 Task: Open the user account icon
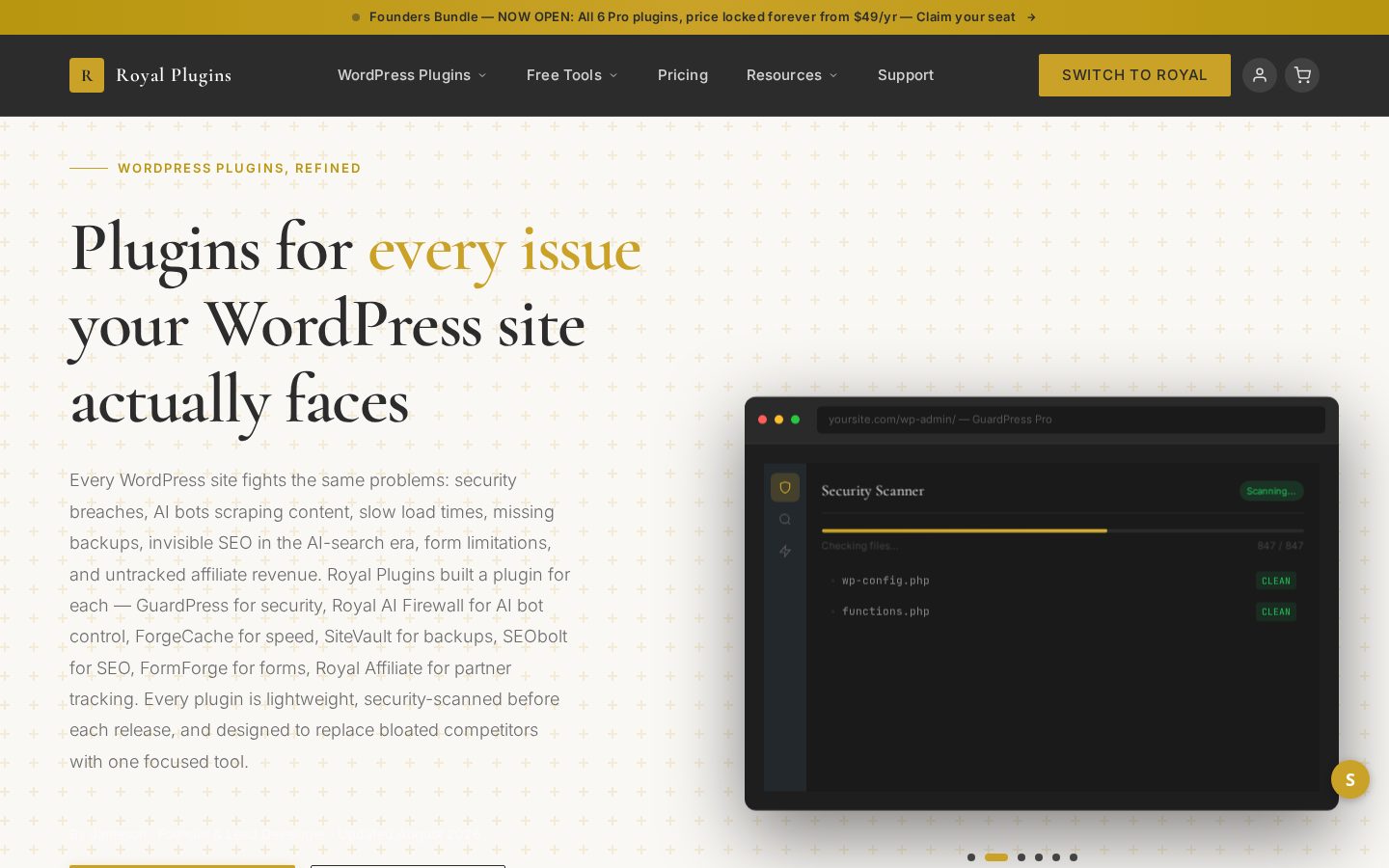(1259, 75)
